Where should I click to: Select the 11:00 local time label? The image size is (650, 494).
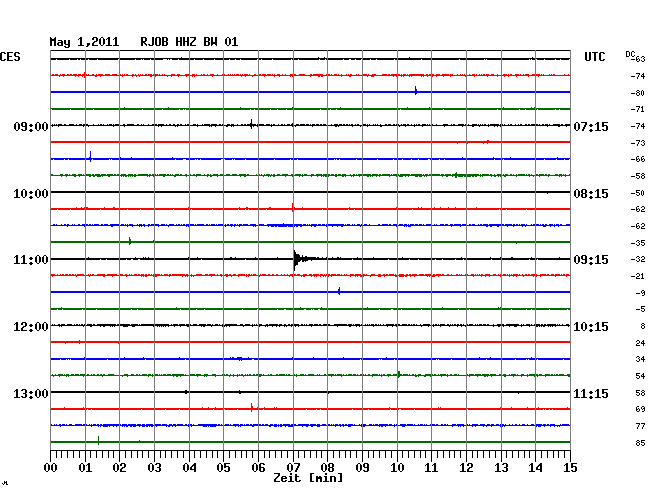(31, 260)
